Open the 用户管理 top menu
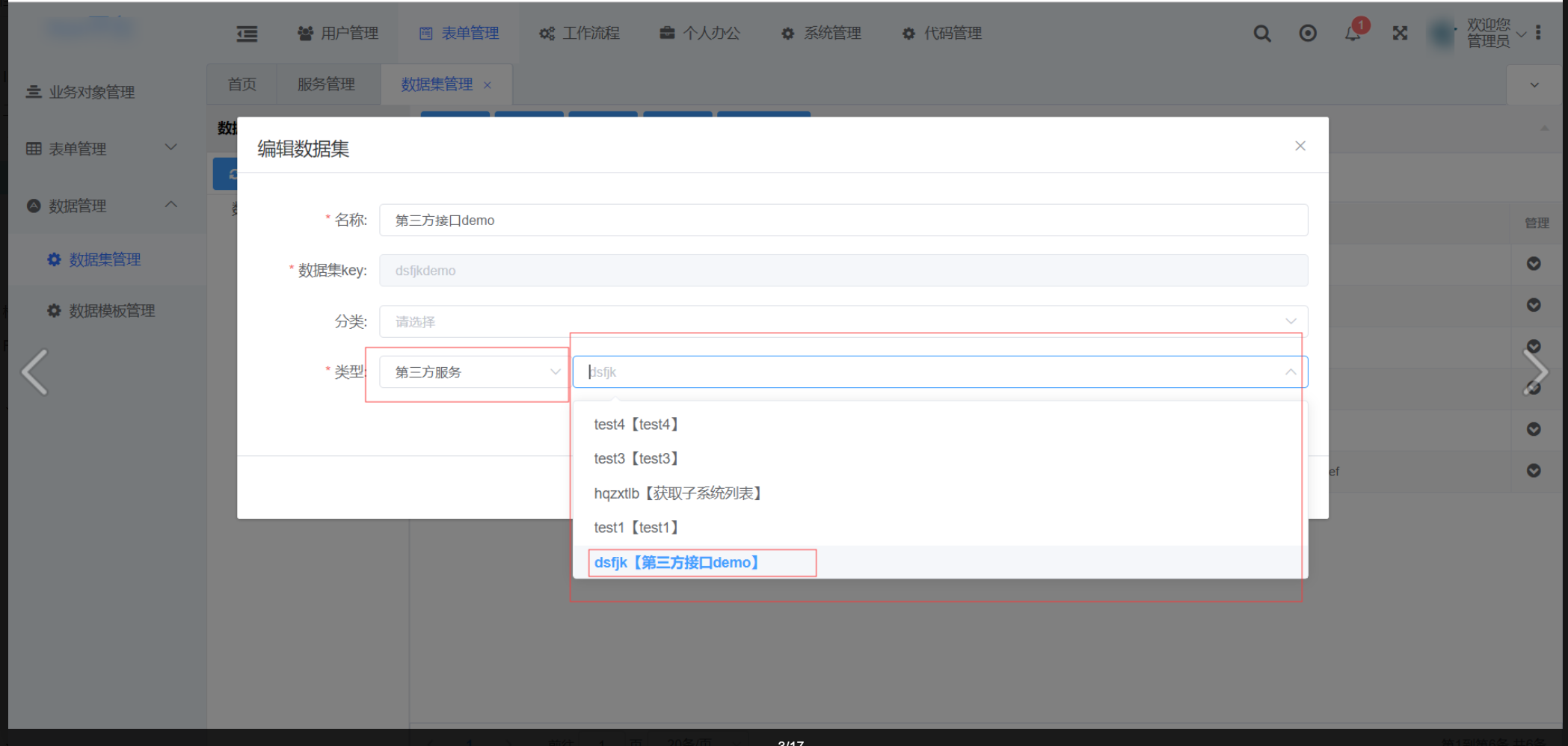The image size is (1568, 746). click(x=338, y=34)
